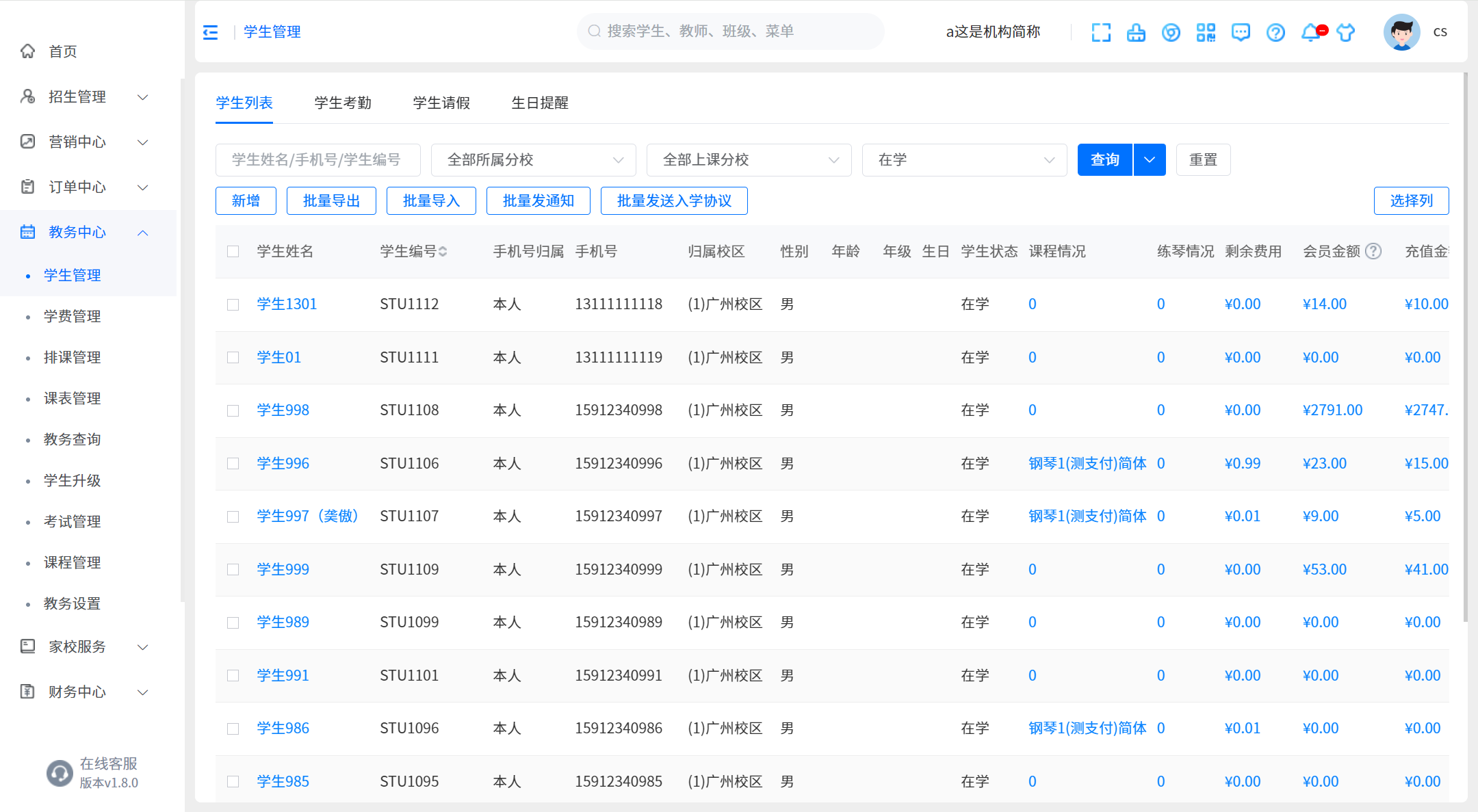
Task: Click the 招生管理 person icon
Action: [27, 96]
